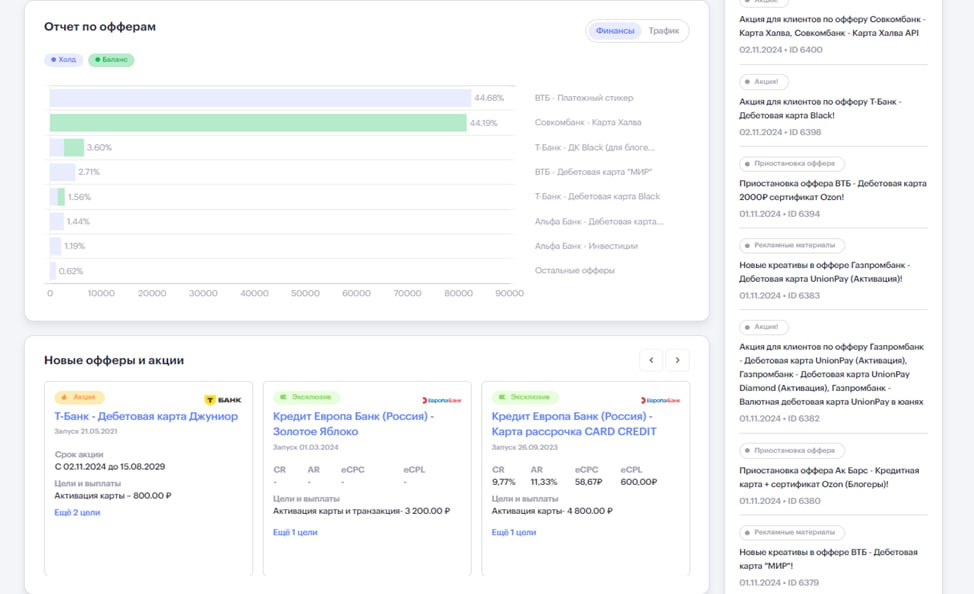Click Приостановка оффера tag above ВТБ Ozon news
The height and width of the screenshot is (594, 974).
[791, 163]
